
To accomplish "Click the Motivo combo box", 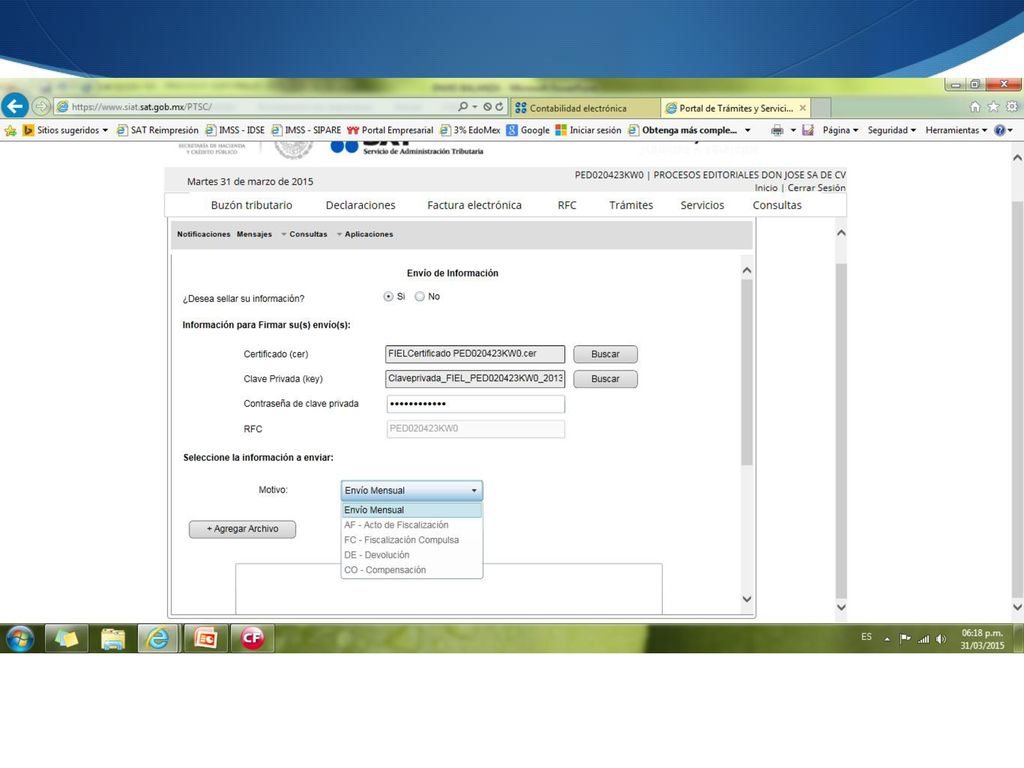I will pos(411,490).
